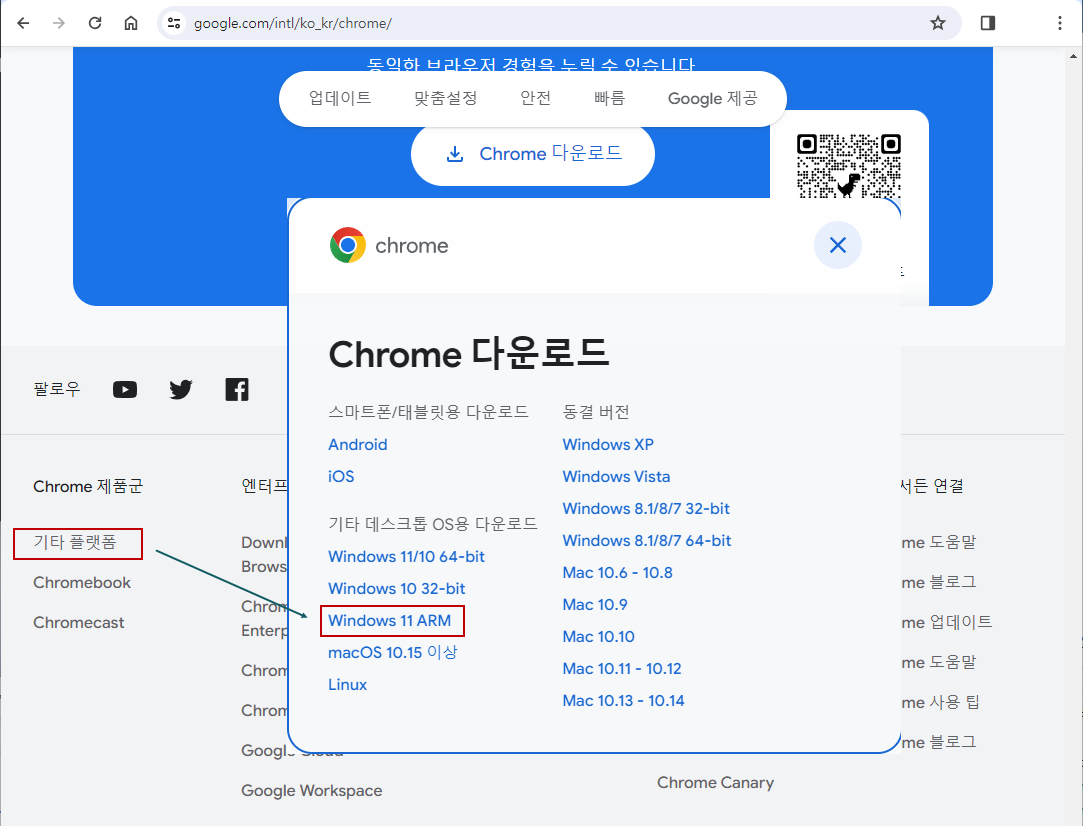Open the Chromecast footer link
The height and width of the screenshot is (826, 1083).
[x=79, y=622]
